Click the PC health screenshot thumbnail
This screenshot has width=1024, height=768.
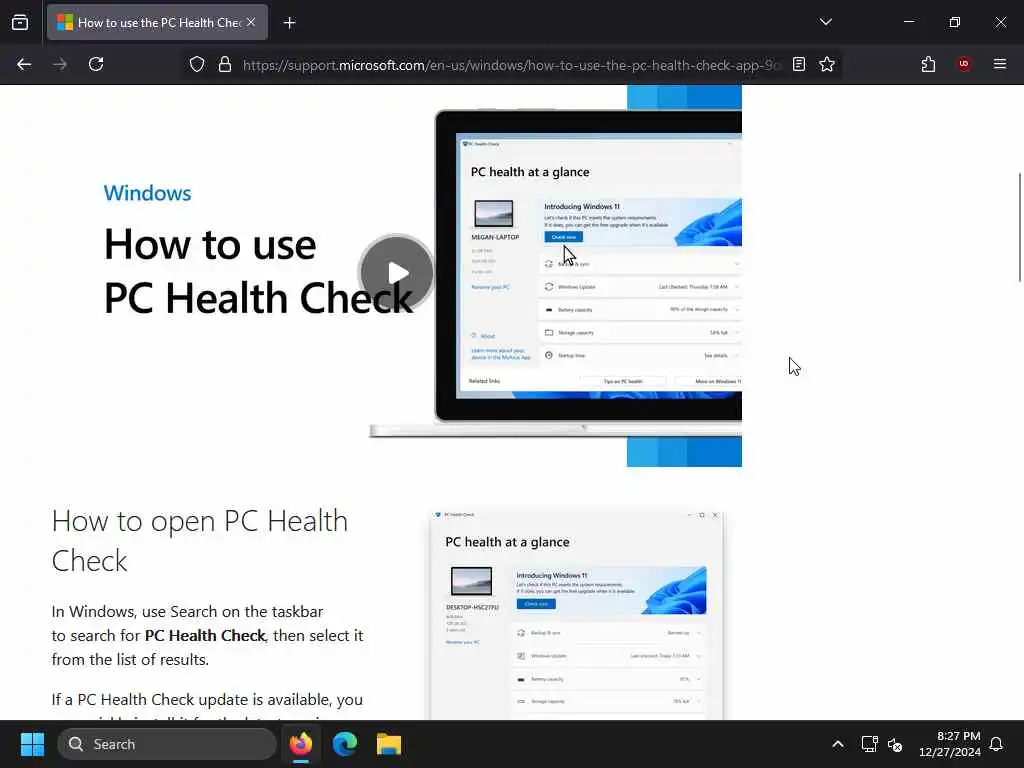577,615
